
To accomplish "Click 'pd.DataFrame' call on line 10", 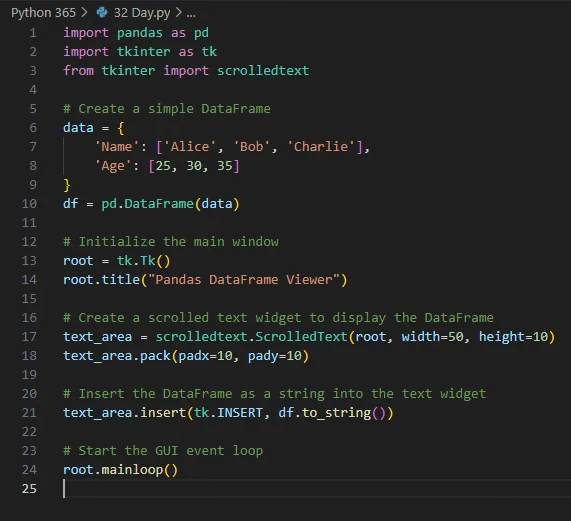I will [147, 204].
